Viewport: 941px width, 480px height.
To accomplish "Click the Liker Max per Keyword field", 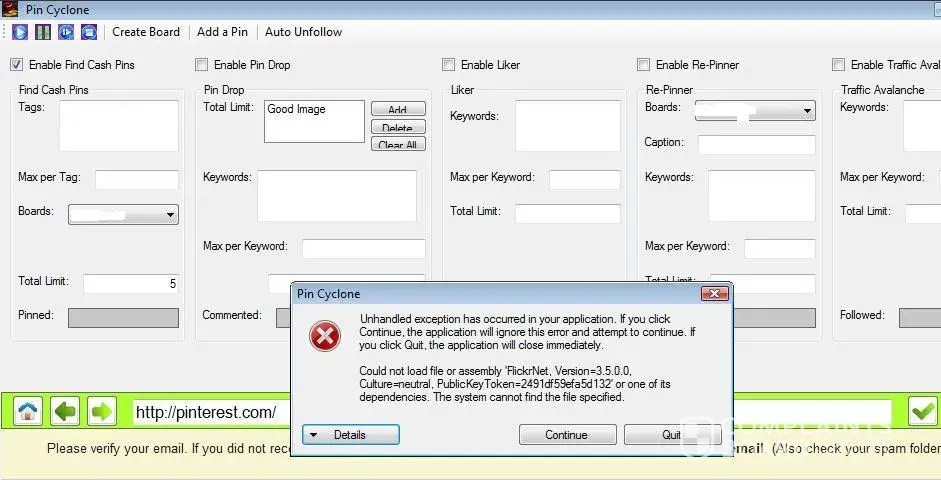I will click(585, 180).
